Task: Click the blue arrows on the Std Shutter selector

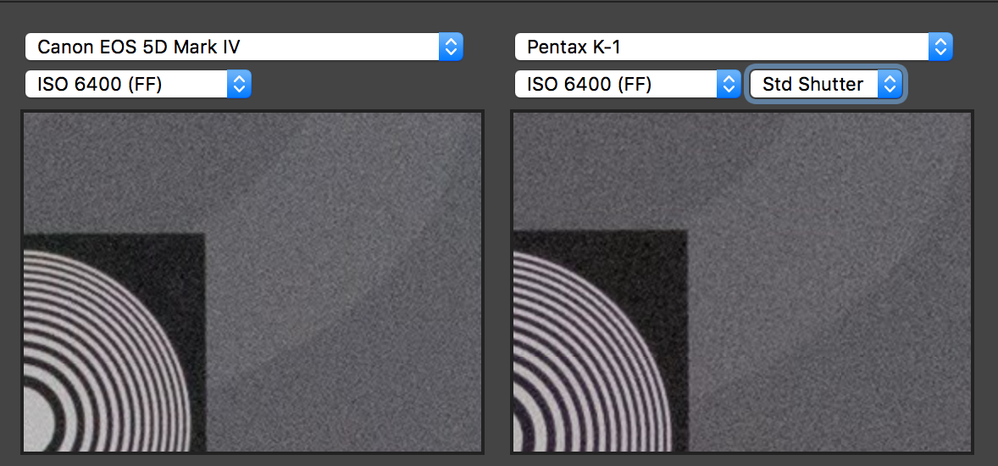Action: [890, 84]
